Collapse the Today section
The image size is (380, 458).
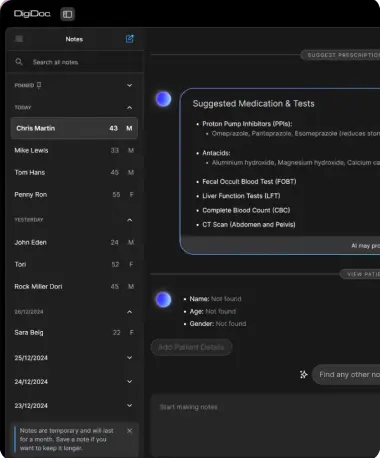coord(129,108)
